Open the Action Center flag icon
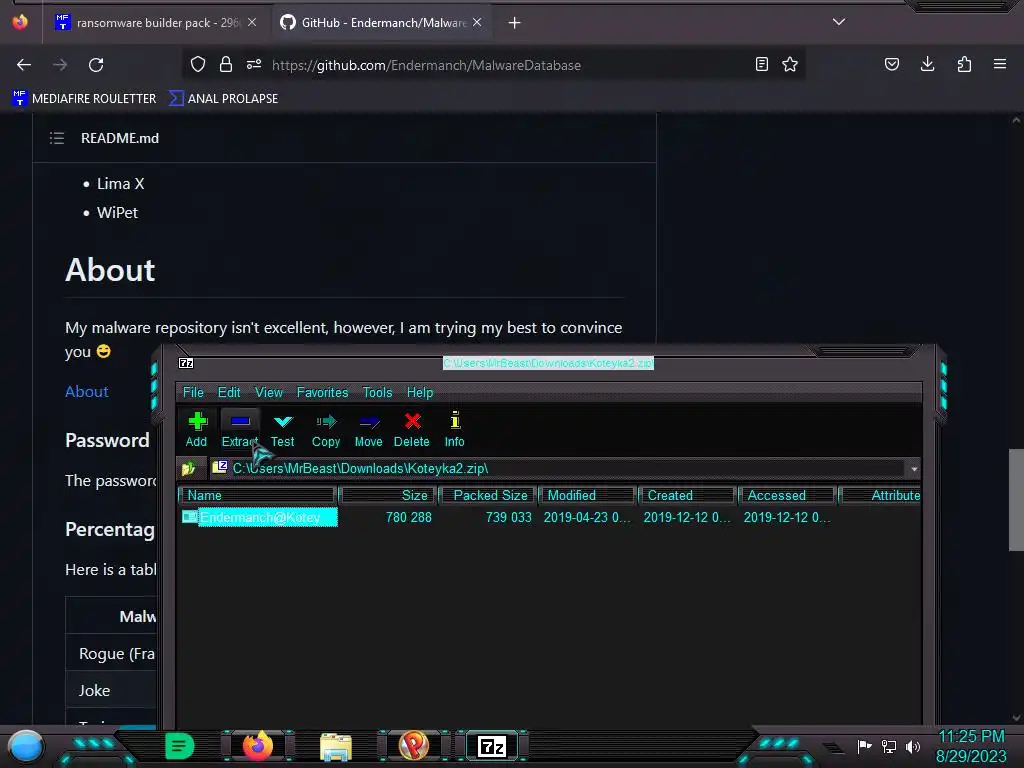Image resolution: width=1024 pixels, height=768 pixels. (864, 746)
